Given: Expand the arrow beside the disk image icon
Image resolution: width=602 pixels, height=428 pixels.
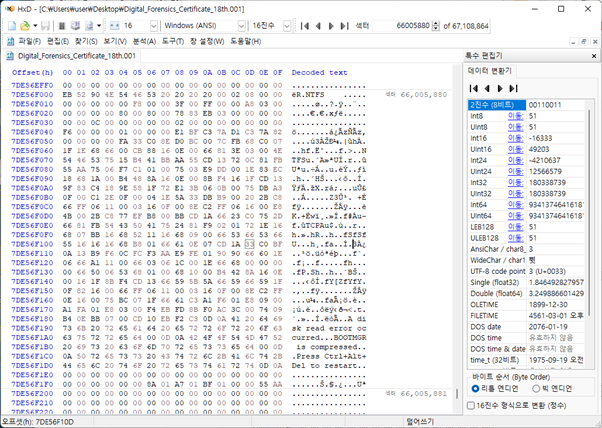Looking at the screenshot, I should click(99, 26).
